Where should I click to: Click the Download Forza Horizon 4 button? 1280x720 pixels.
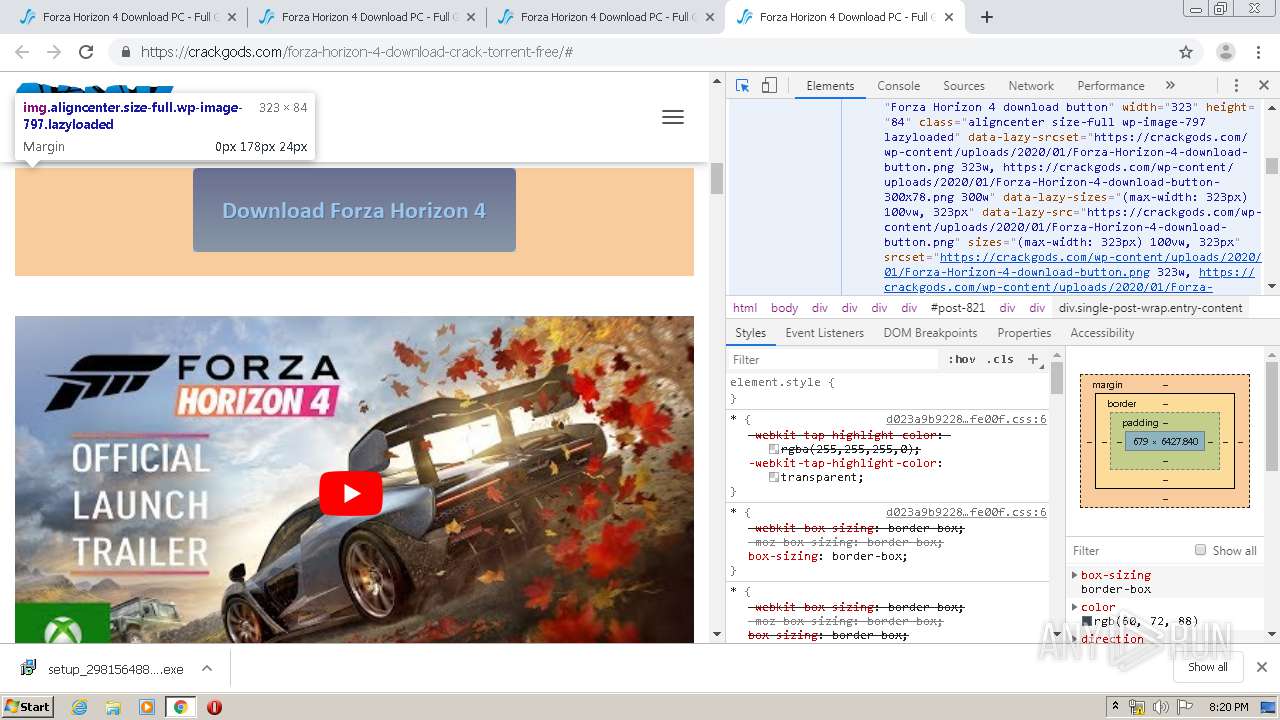click(354, 210)
